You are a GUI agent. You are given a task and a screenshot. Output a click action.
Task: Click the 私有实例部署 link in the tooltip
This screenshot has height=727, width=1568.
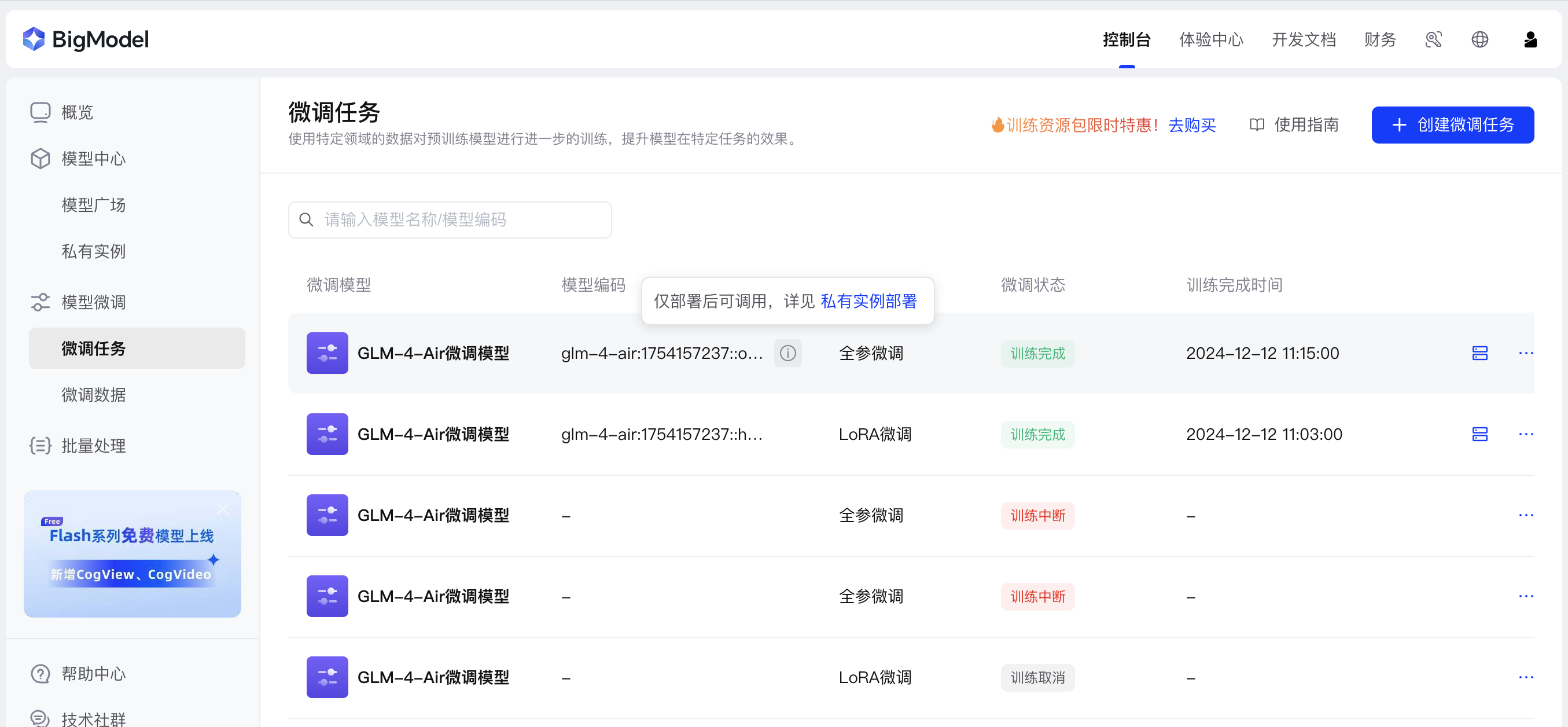click(x=868, y=302)
